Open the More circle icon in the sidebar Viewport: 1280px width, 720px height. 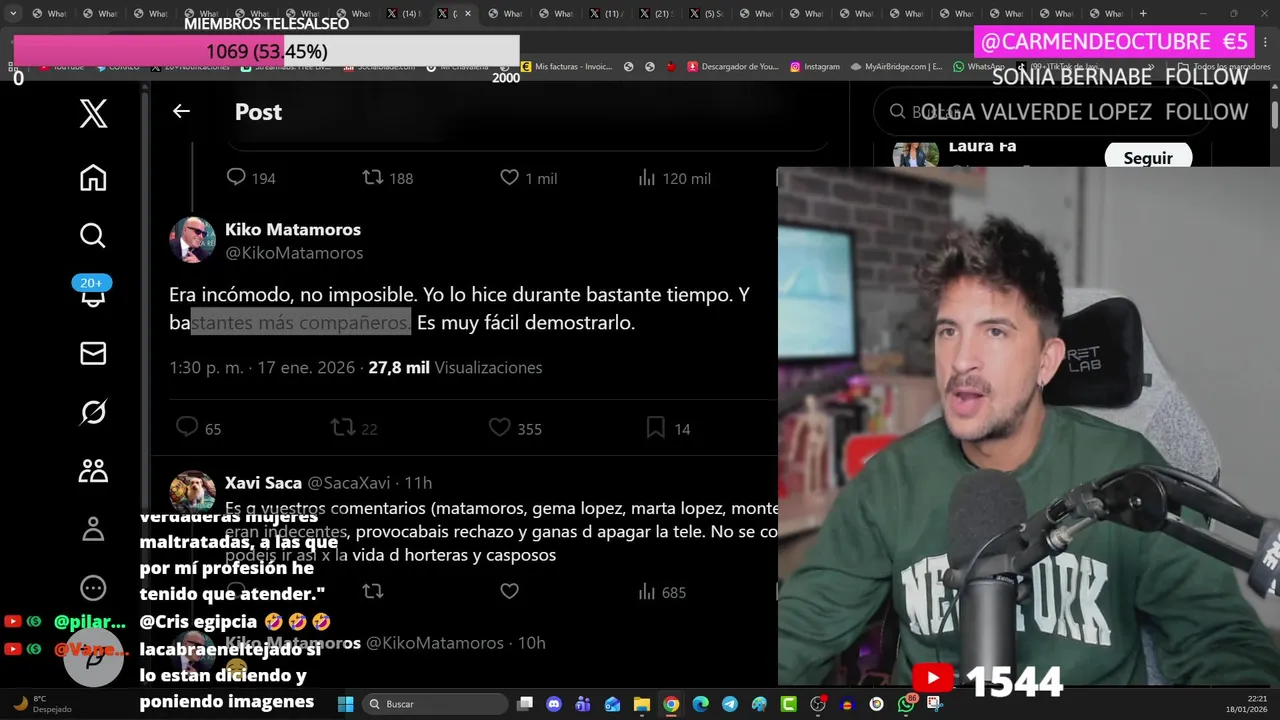click(x=93, y=588)
